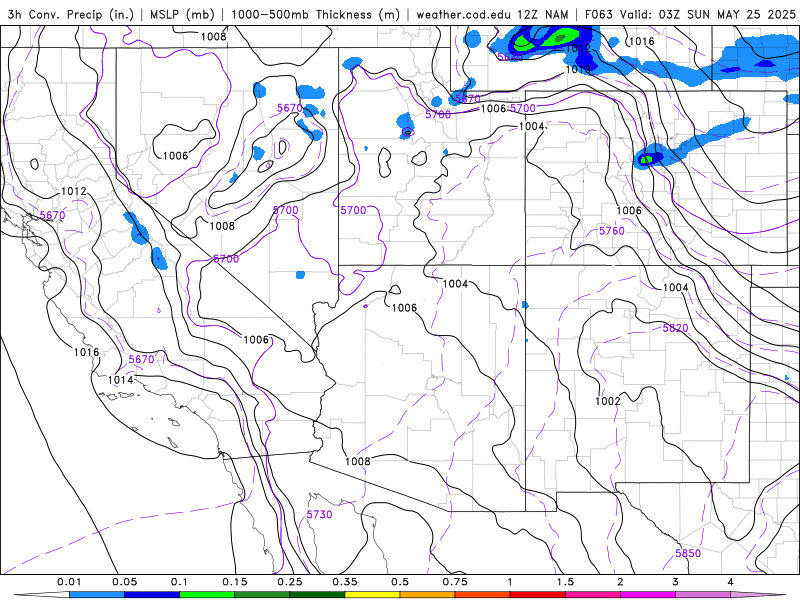Click the 1010 isobar label

[x=578, y=69]
